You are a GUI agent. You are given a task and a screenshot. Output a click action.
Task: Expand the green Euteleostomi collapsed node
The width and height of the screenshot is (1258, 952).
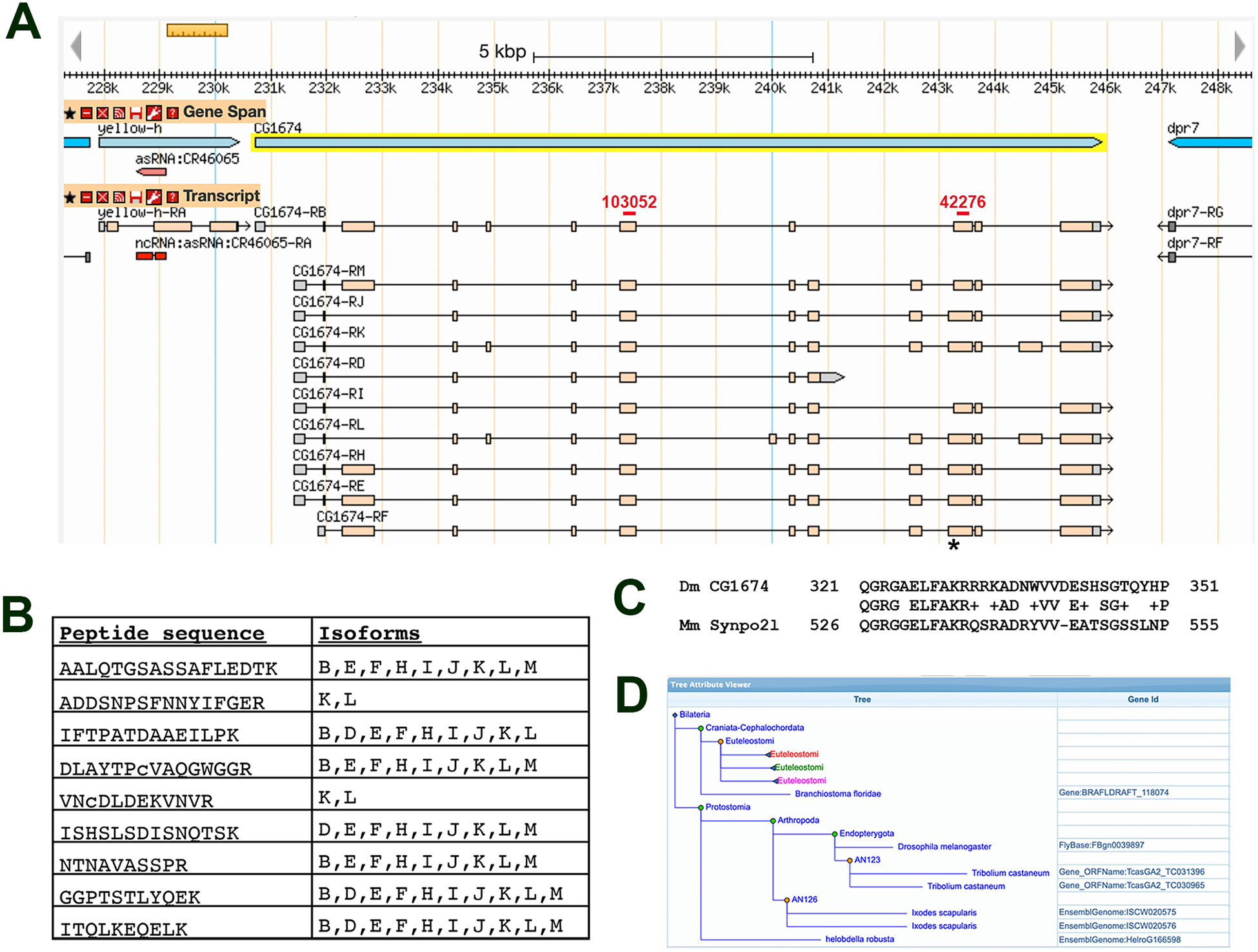tap(773, 768)
